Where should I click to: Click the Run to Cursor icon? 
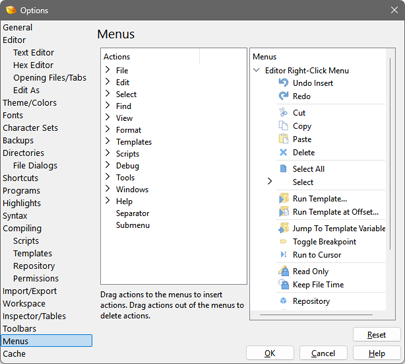tap(284, 255)
